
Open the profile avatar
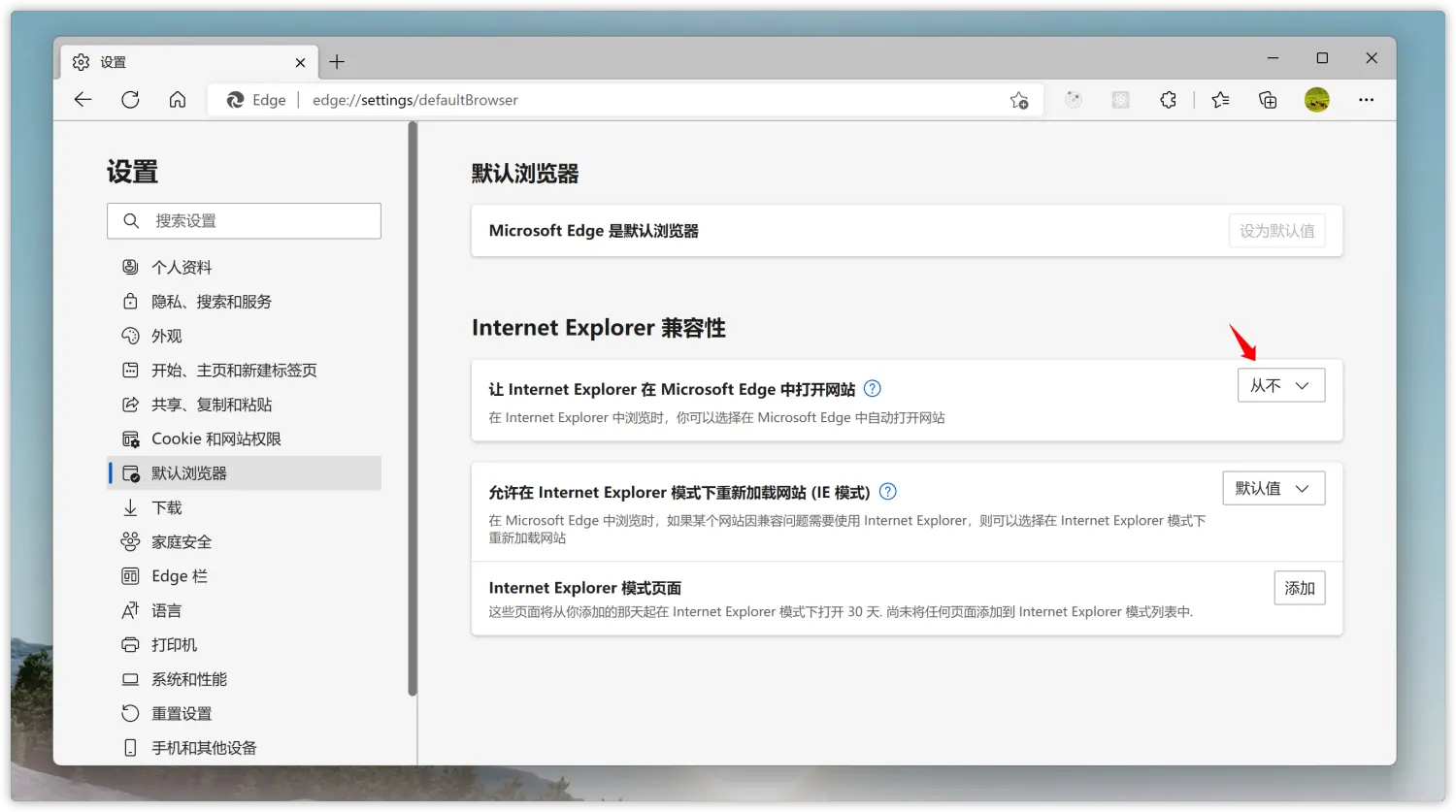[1317, 100]
